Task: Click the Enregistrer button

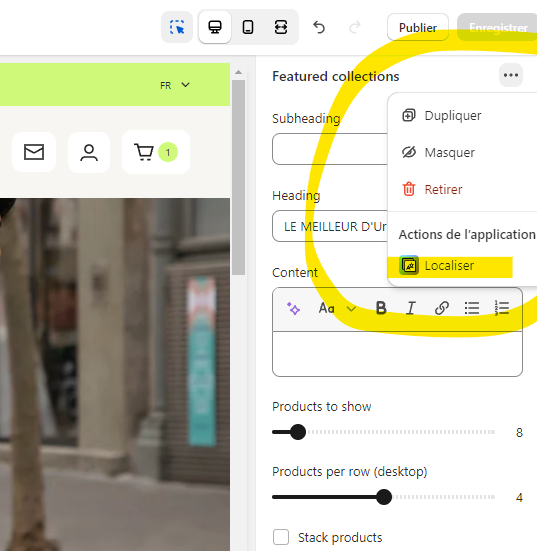Action: point(498,27)
